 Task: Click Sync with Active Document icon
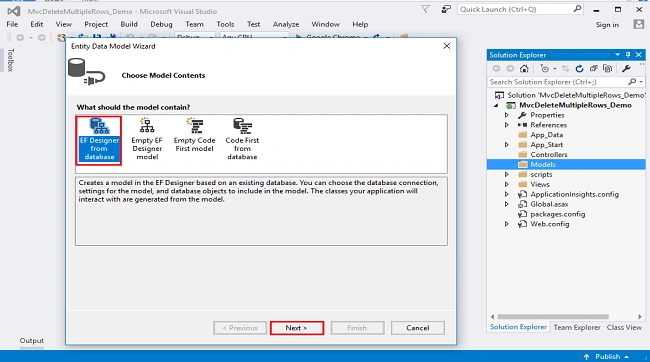[x=565, y=68]
